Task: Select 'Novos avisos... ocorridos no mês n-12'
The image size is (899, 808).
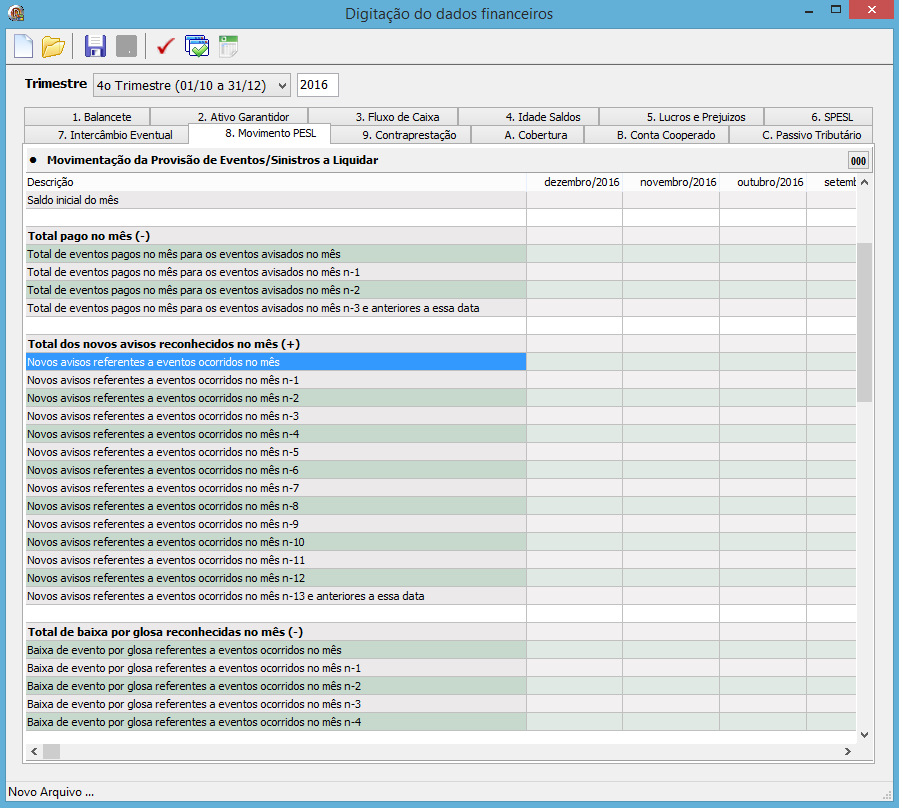Action: point(276,579)
